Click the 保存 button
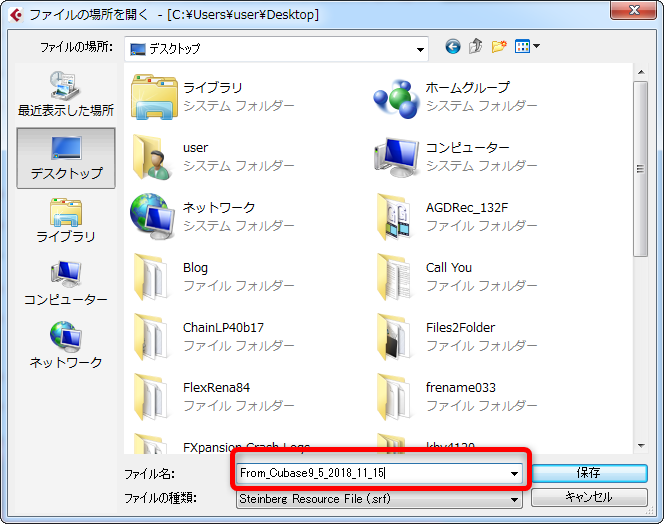 point(589,473)
